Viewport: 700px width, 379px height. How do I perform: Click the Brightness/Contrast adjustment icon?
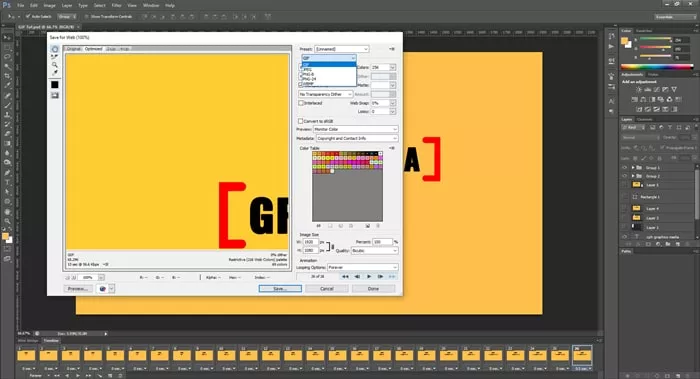coord(638,89)
